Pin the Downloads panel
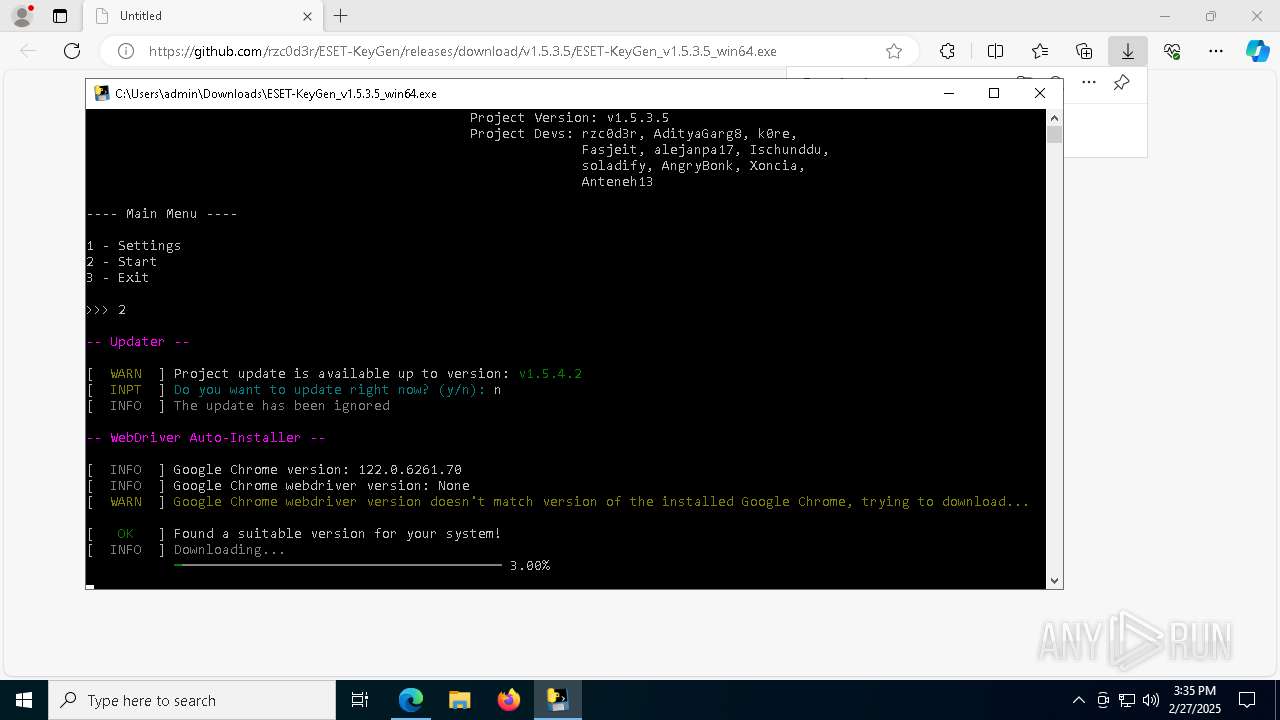1280x720 pixels. click(x=1121, y=83)
